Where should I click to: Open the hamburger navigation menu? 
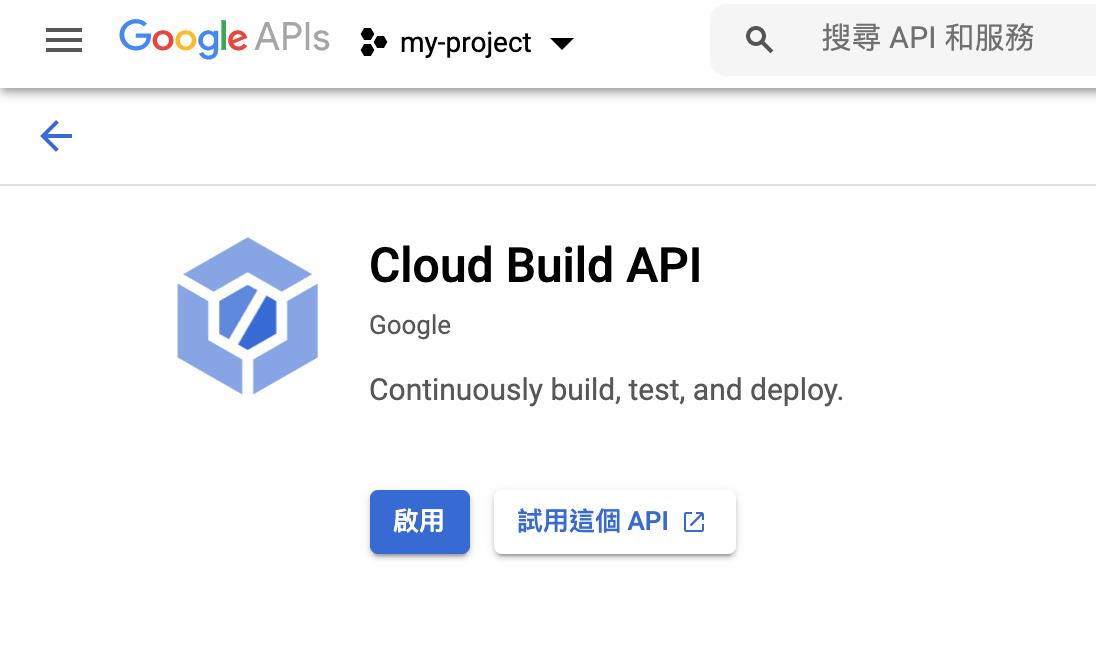click(64, 41)
